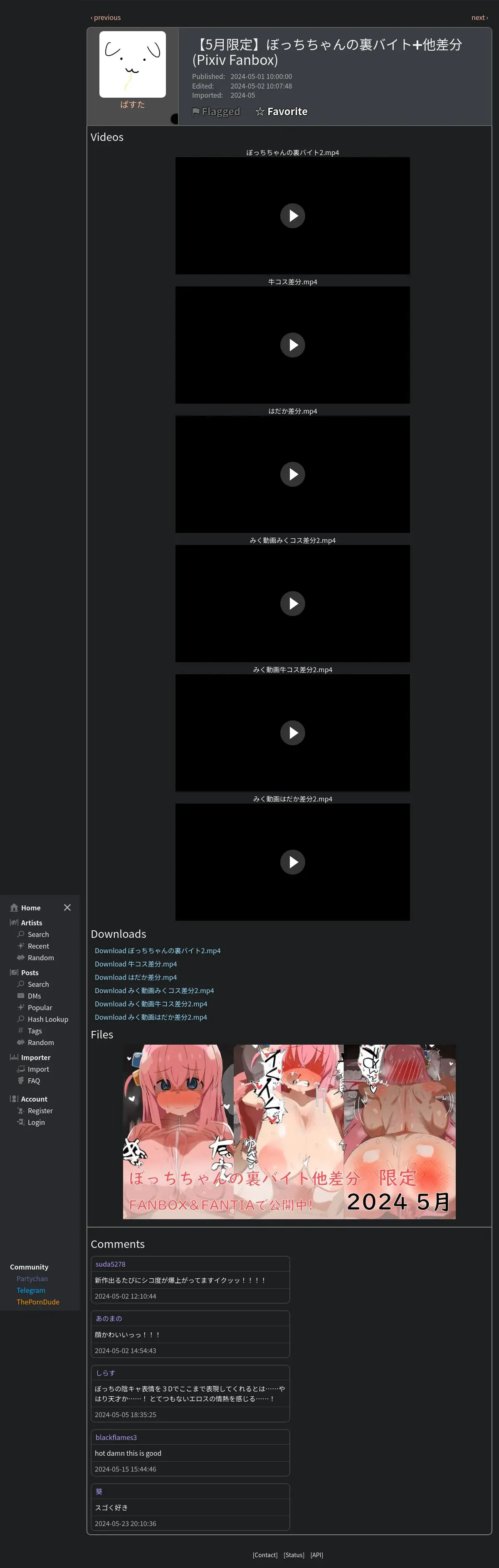Open the Import menu item

(38, 1069)
